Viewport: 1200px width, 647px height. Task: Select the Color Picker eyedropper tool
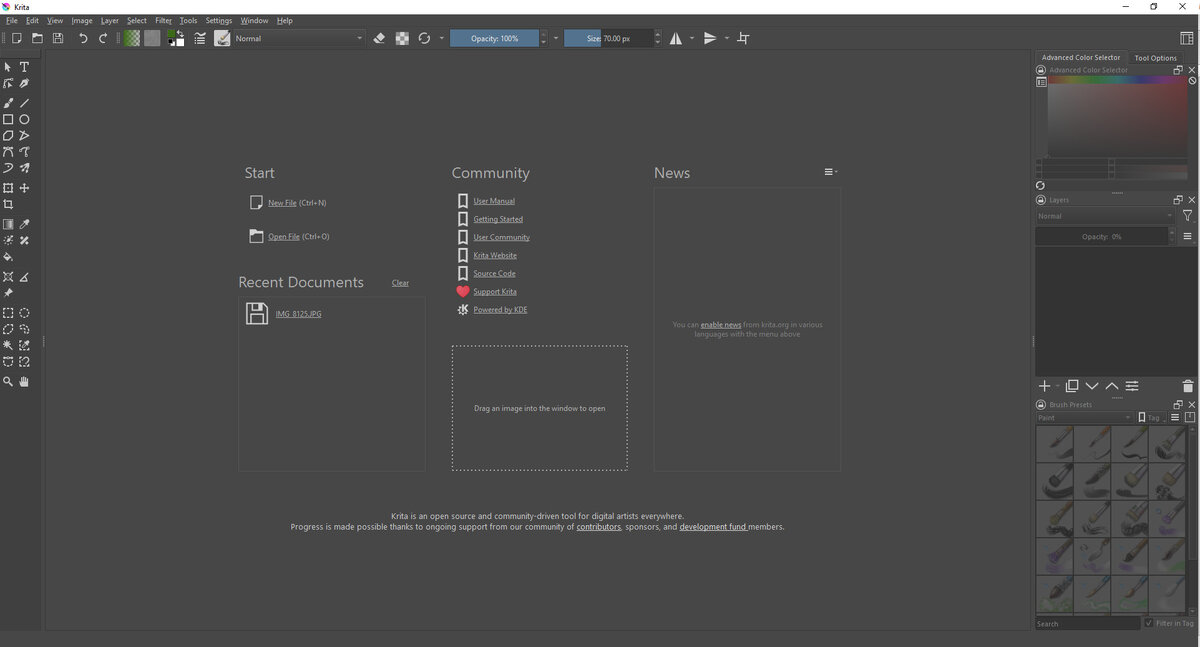point(25,225)
